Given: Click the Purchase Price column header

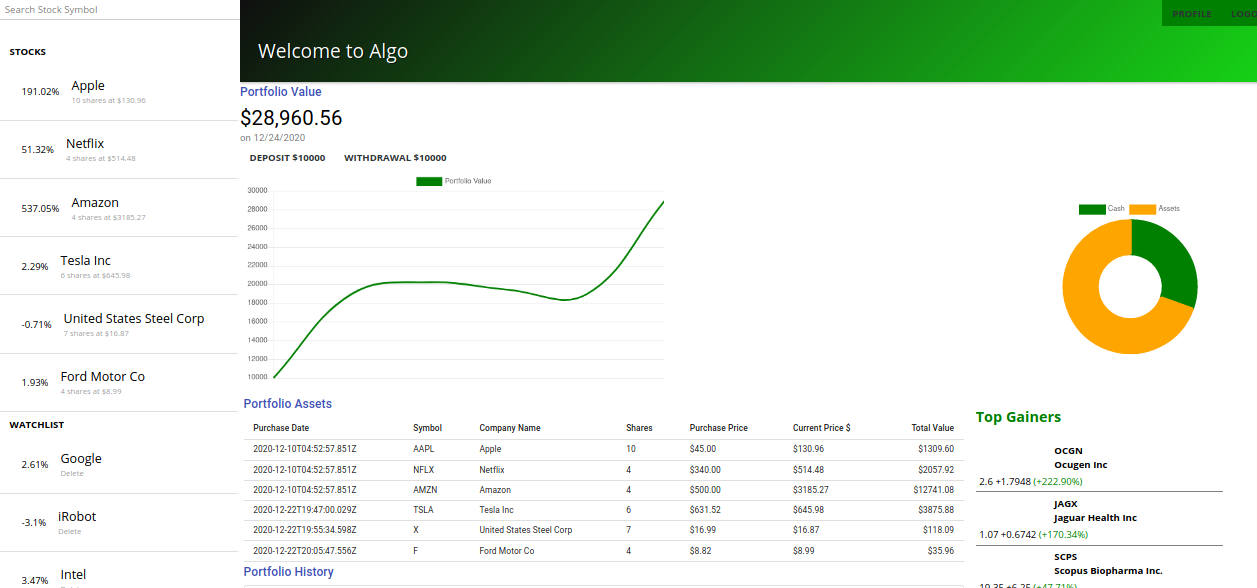Looking at the screenshot, I should tap(719, 428).
